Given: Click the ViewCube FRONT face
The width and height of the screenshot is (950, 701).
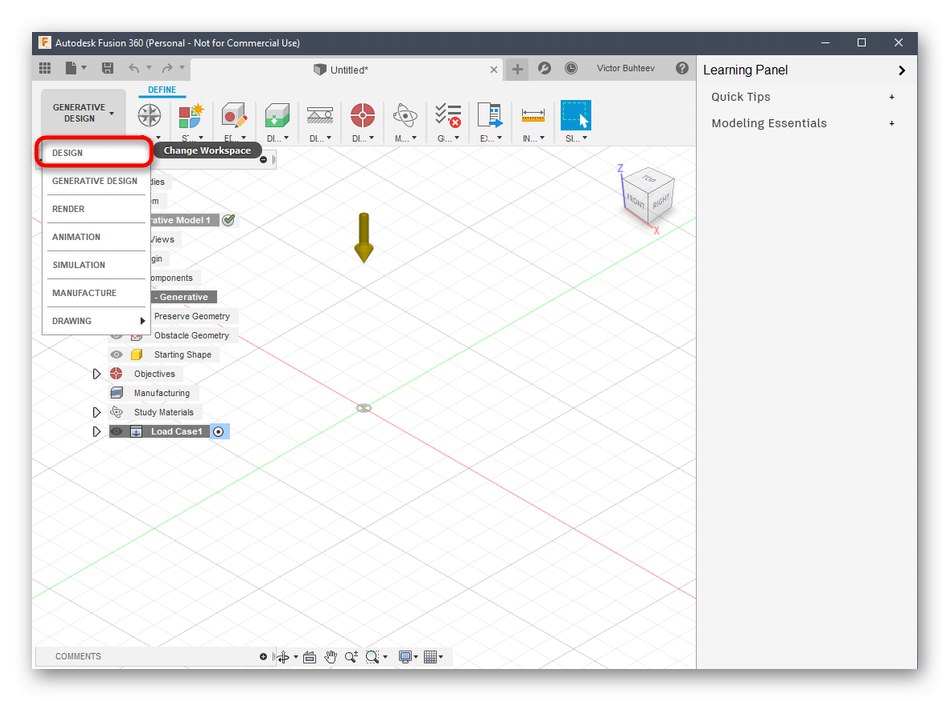Looking at the screenshot, I should 636,200.
